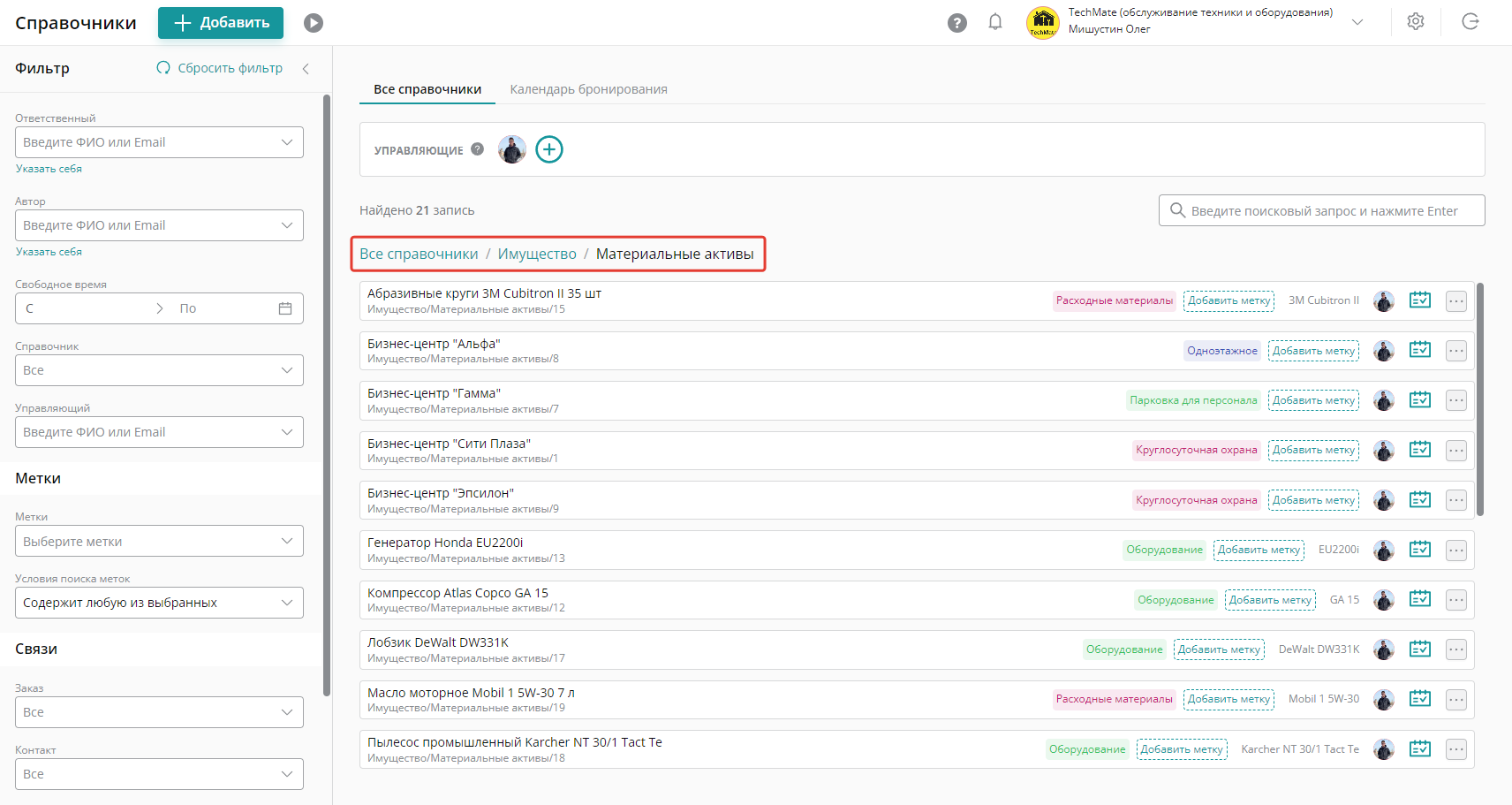The width and height of the screenshot is (1512, 805).
Task: Click the Одноэтажное tag
Action: (x=1222, y=351)
